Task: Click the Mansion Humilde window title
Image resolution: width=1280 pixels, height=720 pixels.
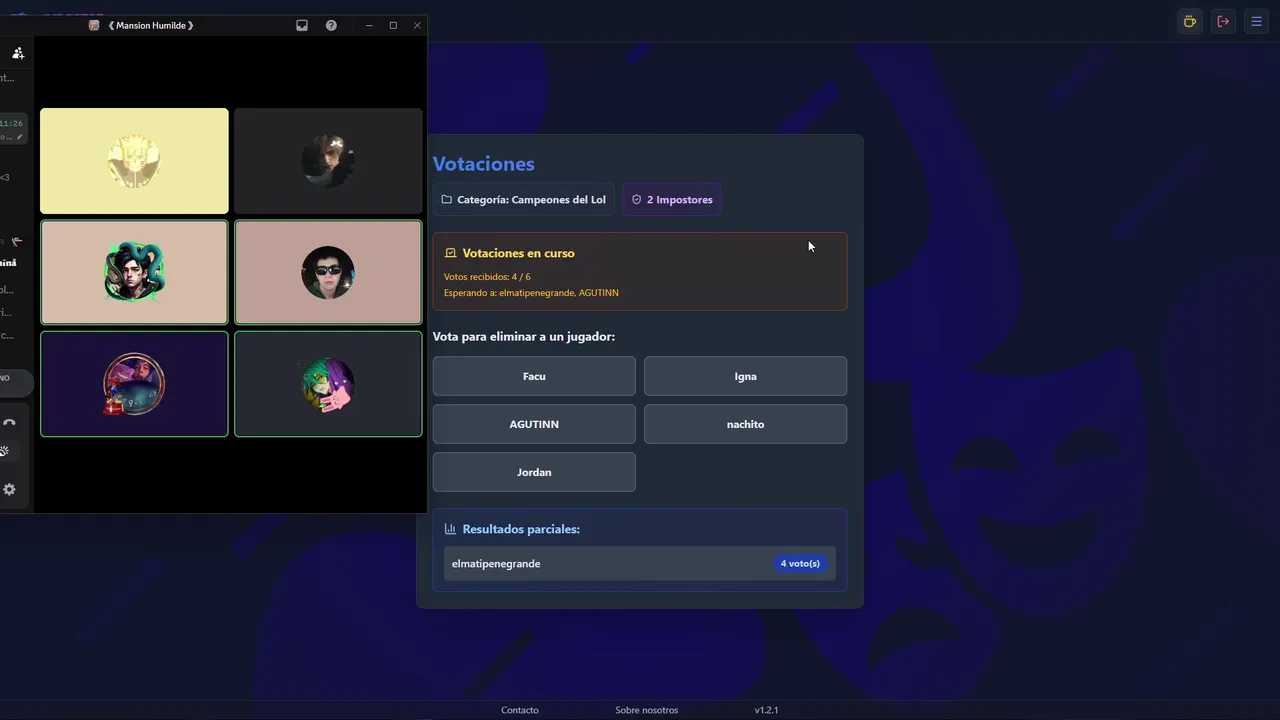Action: pos(151,25)
